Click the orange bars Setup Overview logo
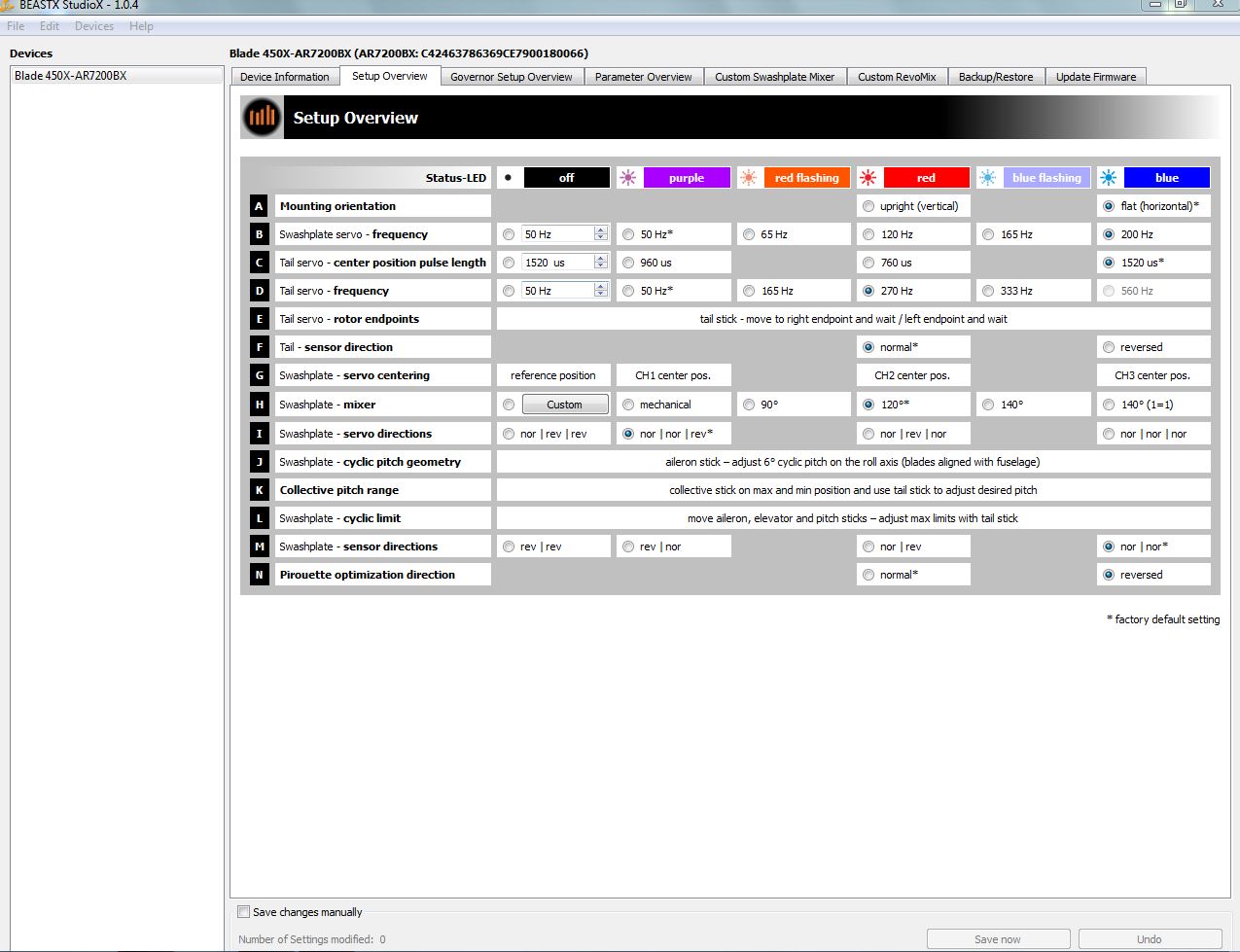The height and width of the screenshot is (952, 1240). (x=262, y=118)
